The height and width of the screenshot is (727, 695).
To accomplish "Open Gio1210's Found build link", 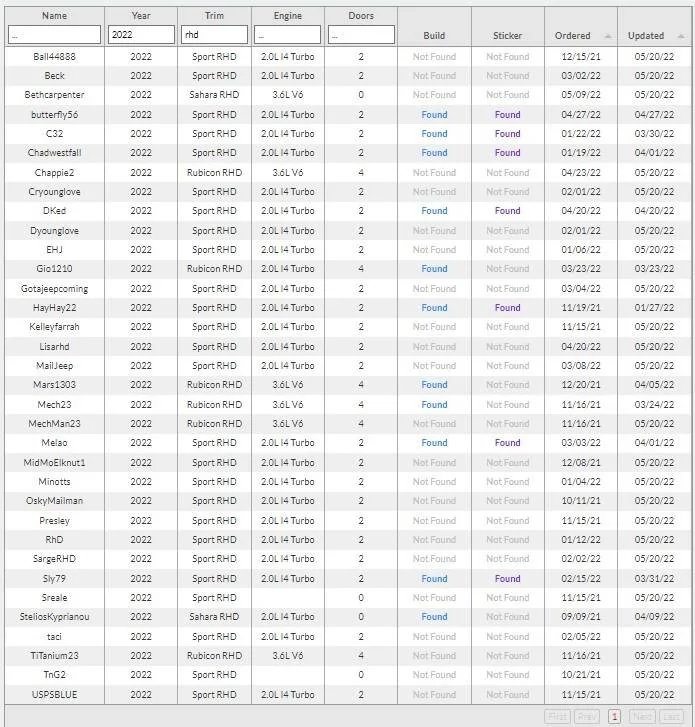I will (434, 268).
